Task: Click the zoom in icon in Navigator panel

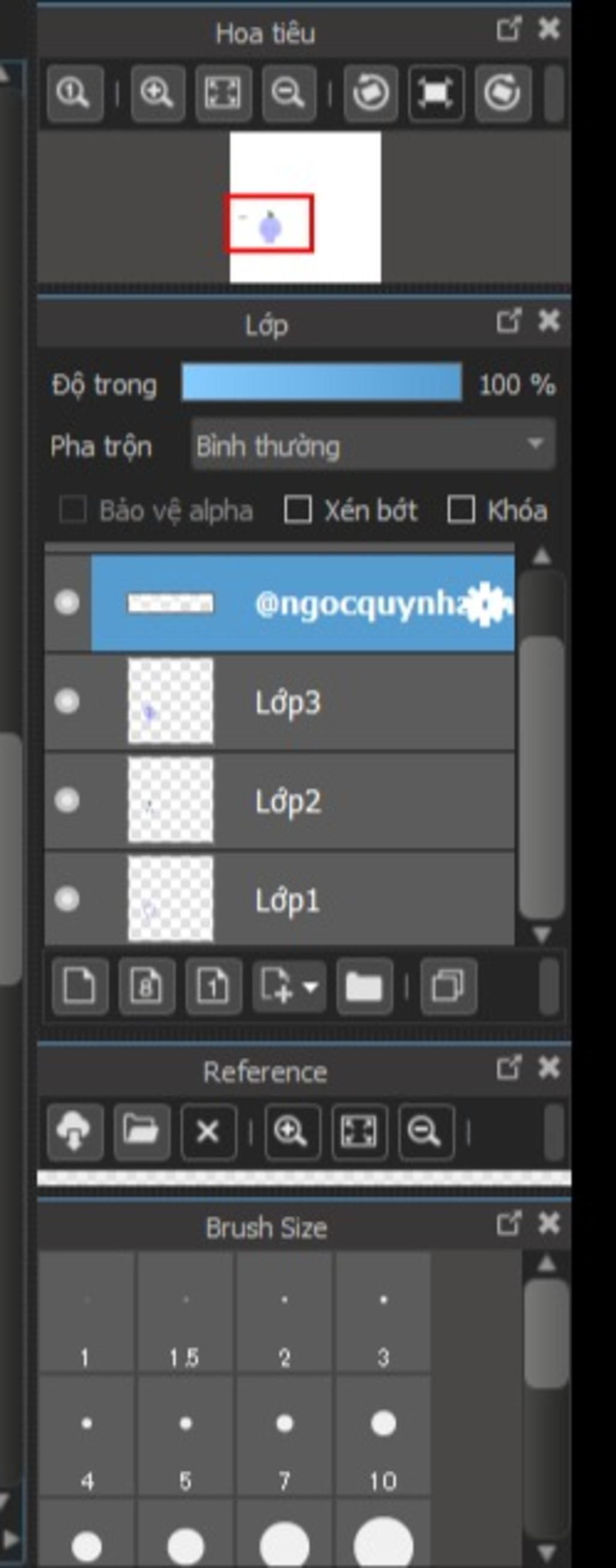Action: [157, 93]
